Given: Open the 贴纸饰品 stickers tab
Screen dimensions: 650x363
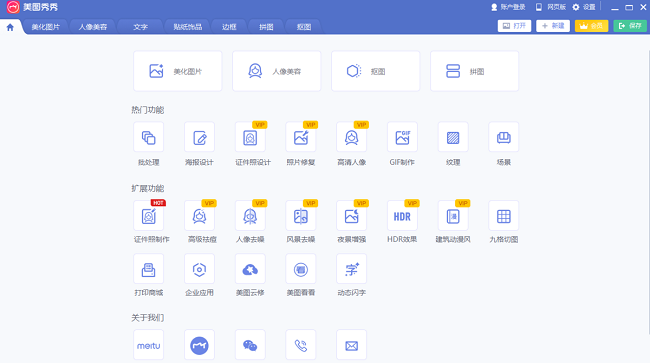Looking at the screenshot, I should [187, 27].
